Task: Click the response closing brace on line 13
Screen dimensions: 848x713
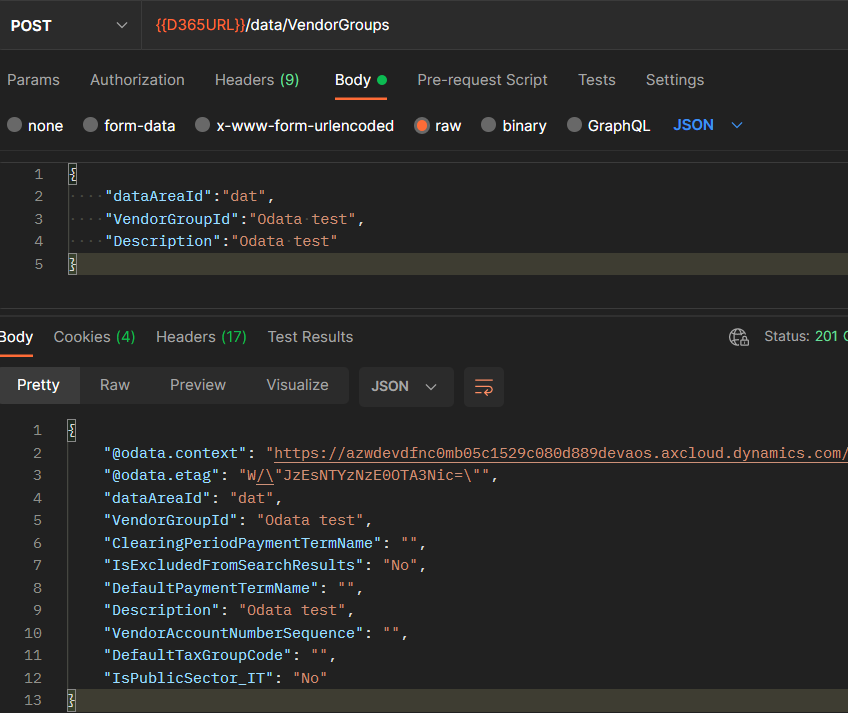Action: (71, 701)
